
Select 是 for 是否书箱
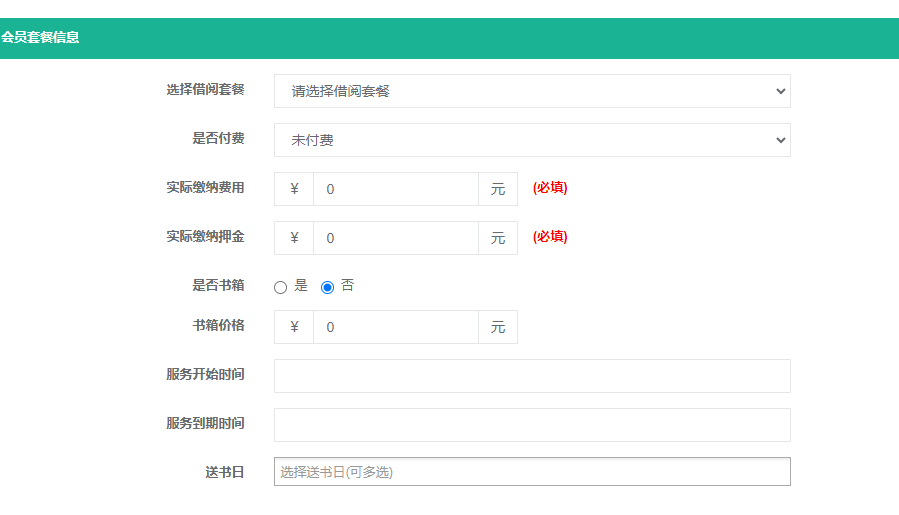(x=280, y=287)
